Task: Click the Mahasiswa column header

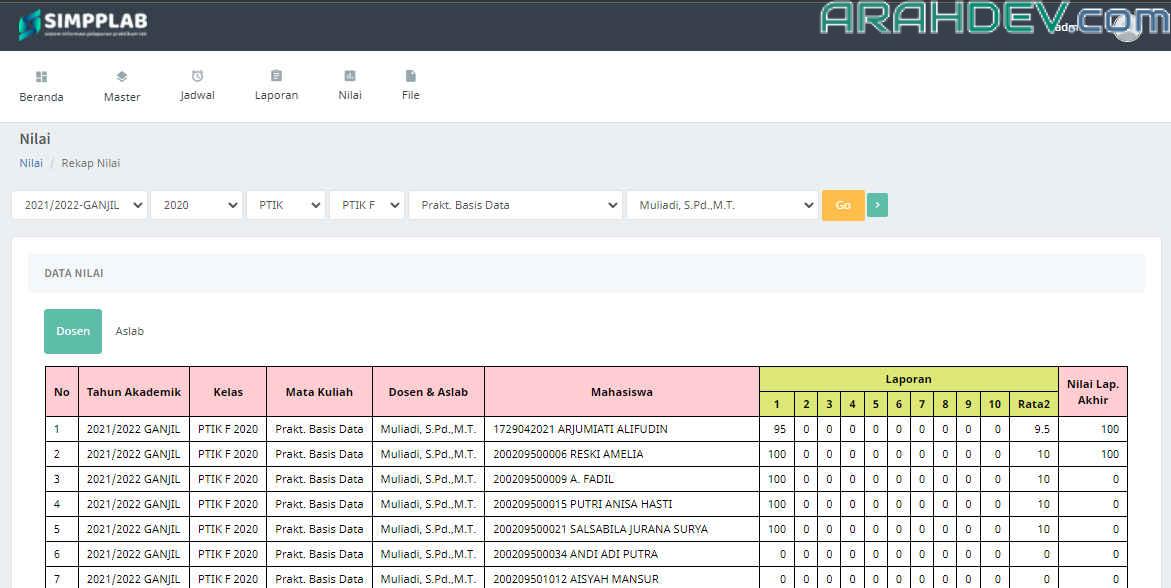Action: click(x=621, y=392)
